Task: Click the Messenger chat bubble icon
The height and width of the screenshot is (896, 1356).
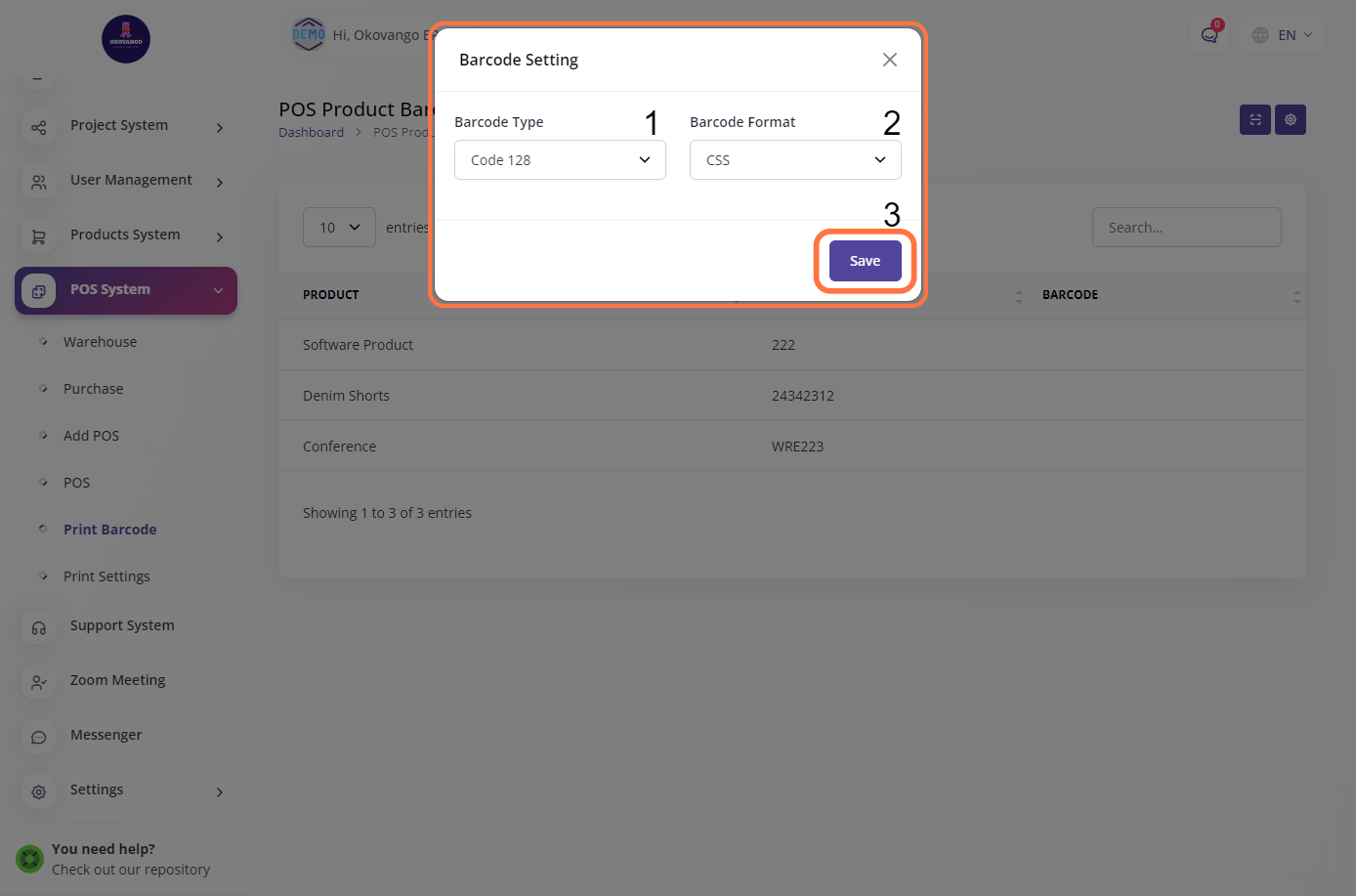Action: coord(39,737)
